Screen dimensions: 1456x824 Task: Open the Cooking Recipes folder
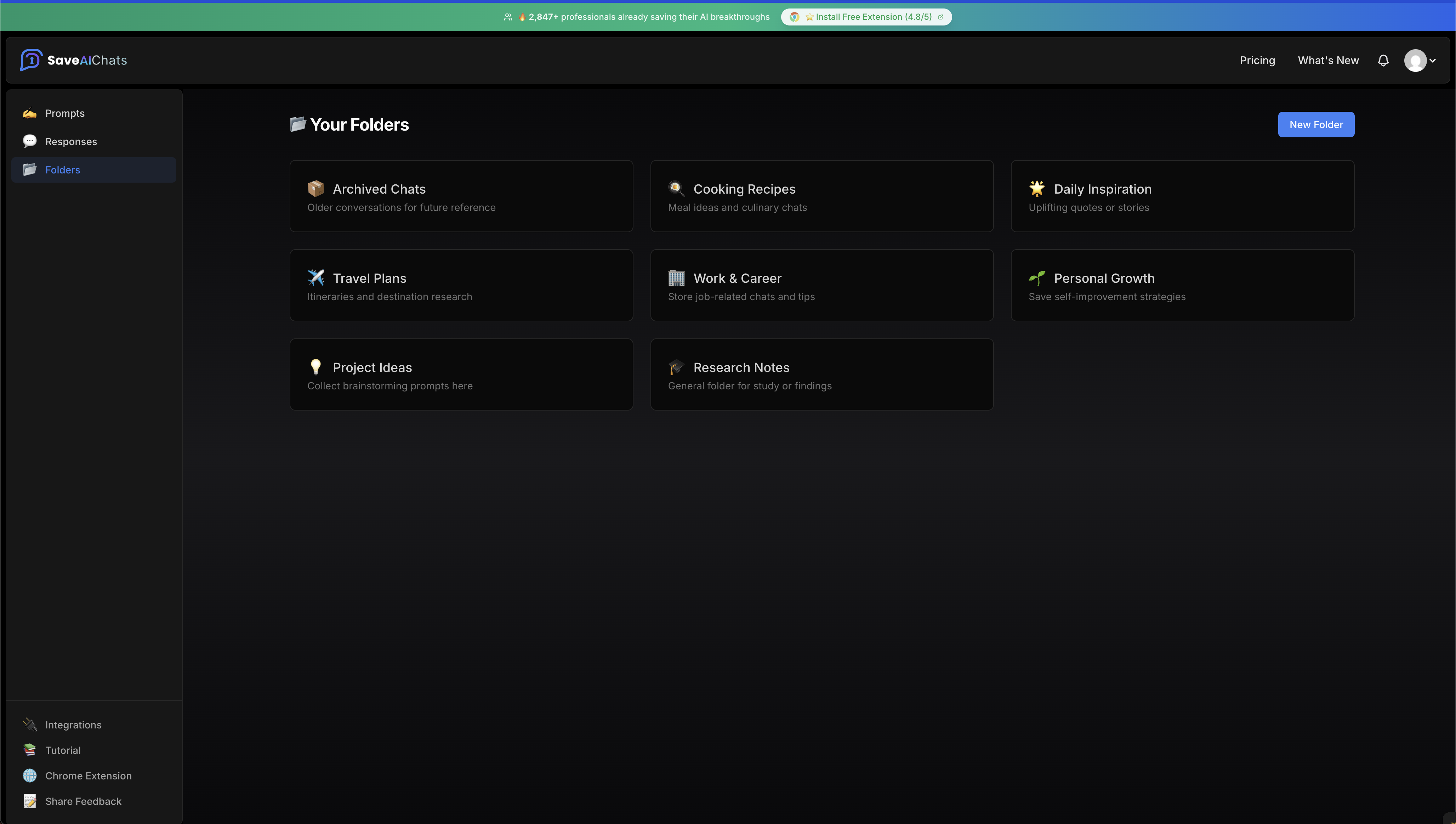822,196
